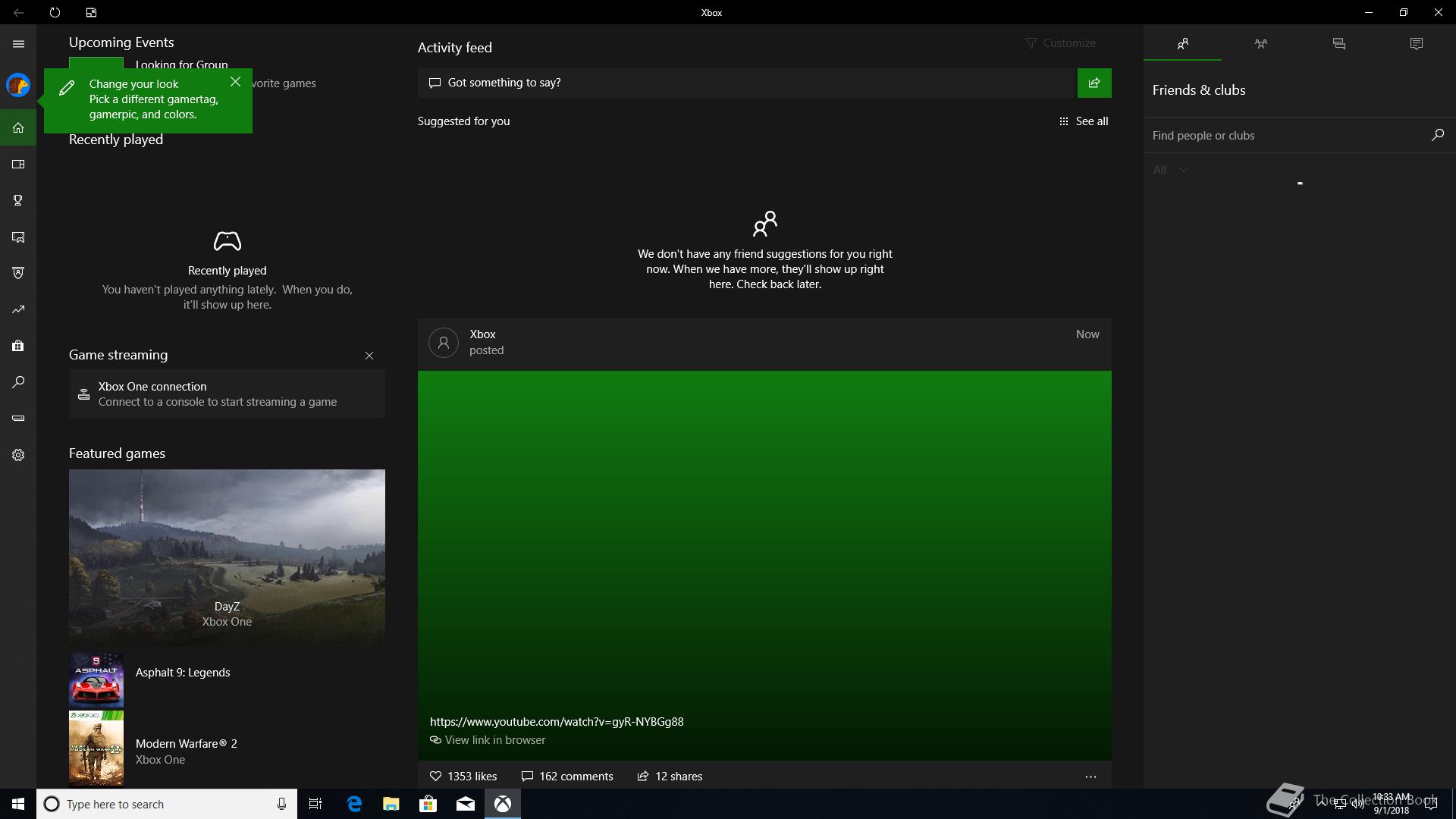Click the Xbox poster profile avatar
The height and width of the screenshot is (819, 1456).
(444, 342)
